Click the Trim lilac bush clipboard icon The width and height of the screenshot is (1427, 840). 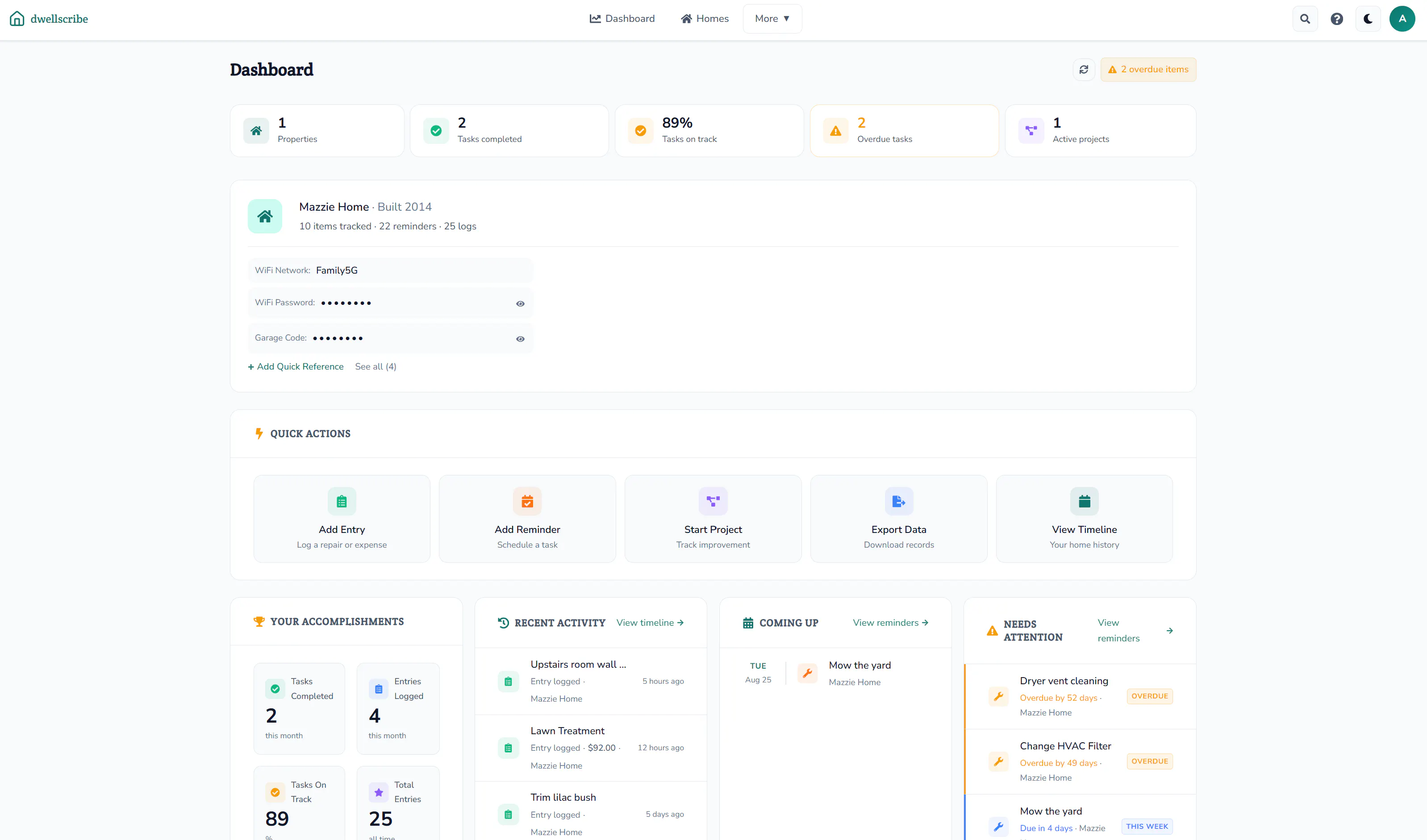click(x=508, y=815)
